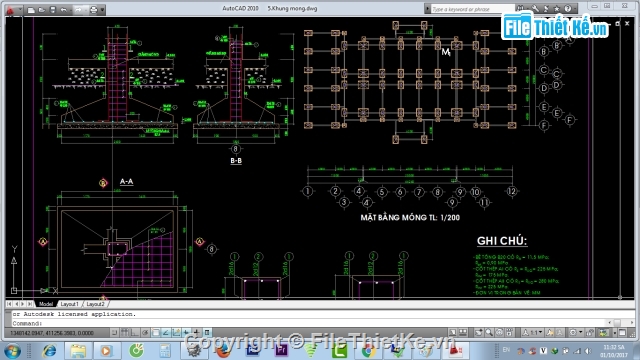This screenshot has height=360, width=640.
Task: Switch to the Layout2 tab
Action: pyautogui.click(x=95, y=304)
